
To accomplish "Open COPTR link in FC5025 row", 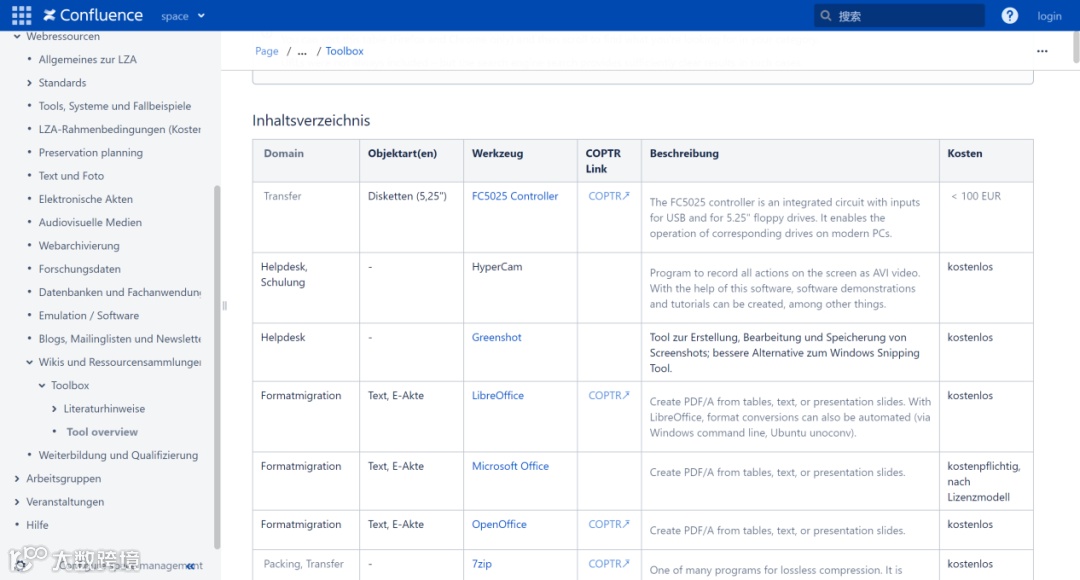I will tap(609, 196).
